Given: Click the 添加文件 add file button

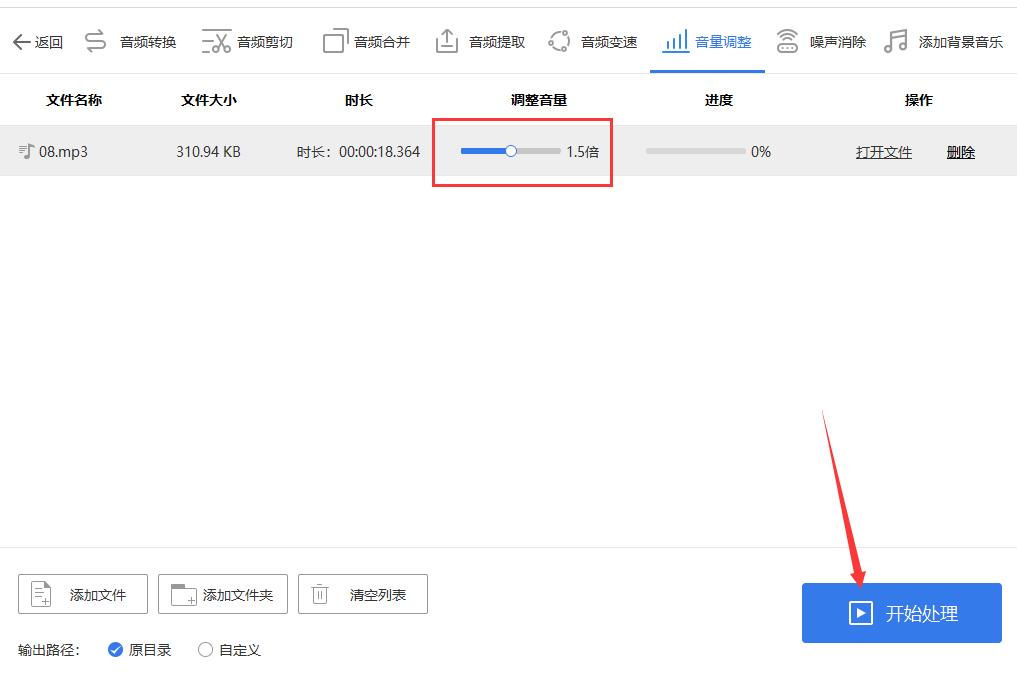Looking at the screenshot, I should point(81,593).
